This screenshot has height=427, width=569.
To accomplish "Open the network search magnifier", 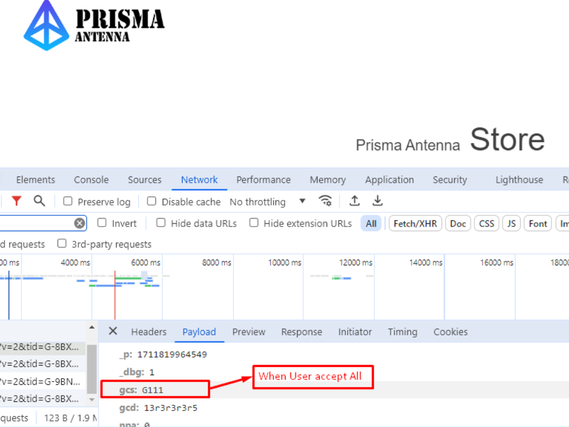I will click(39, 201).
